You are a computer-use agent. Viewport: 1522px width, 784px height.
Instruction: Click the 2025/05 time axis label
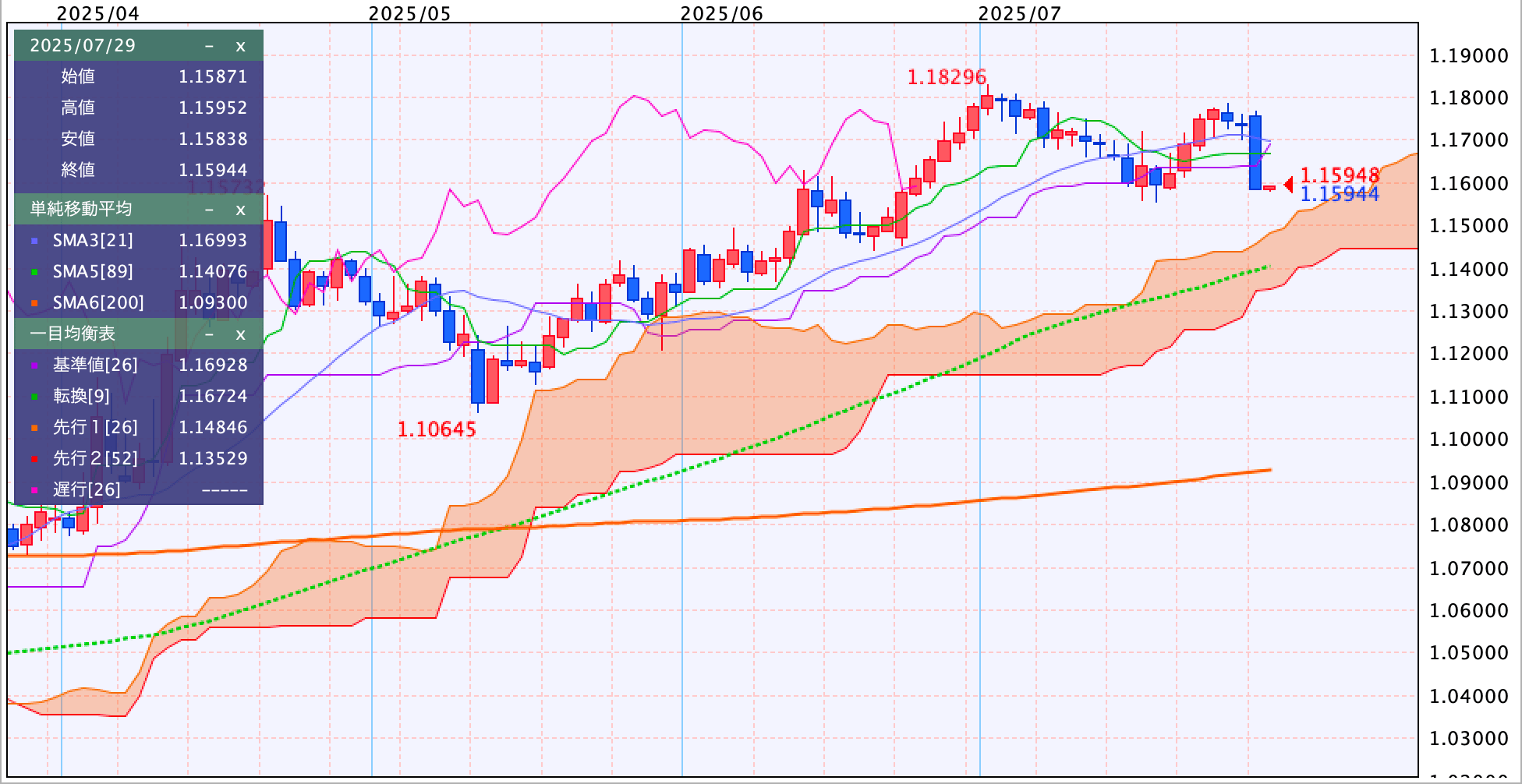coord(409,13)
